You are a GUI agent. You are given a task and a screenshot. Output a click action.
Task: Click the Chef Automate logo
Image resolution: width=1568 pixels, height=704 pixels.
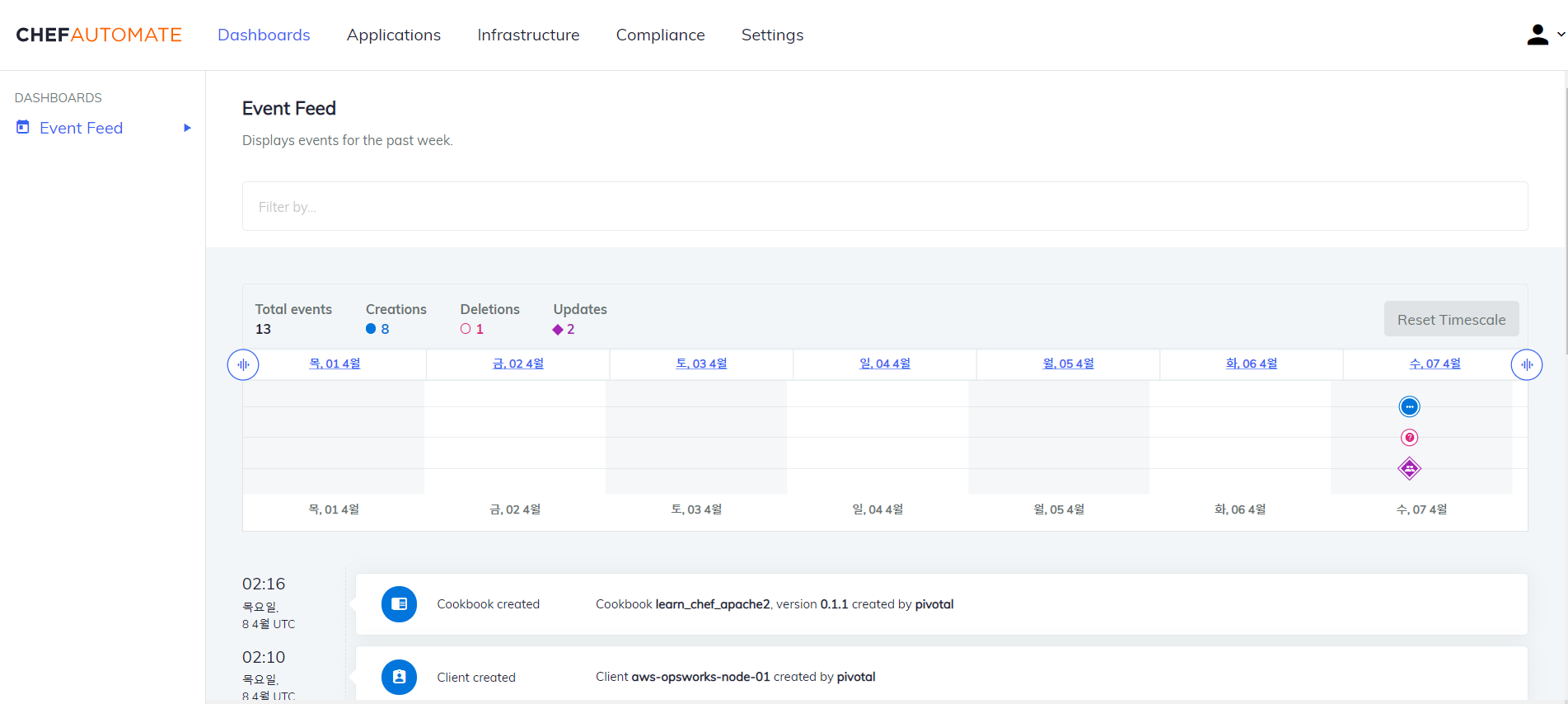point(99,35)
